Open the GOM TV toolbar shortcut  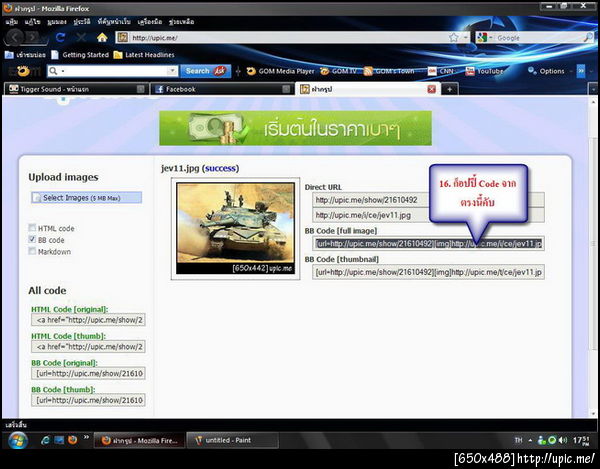tap(338, 71)
